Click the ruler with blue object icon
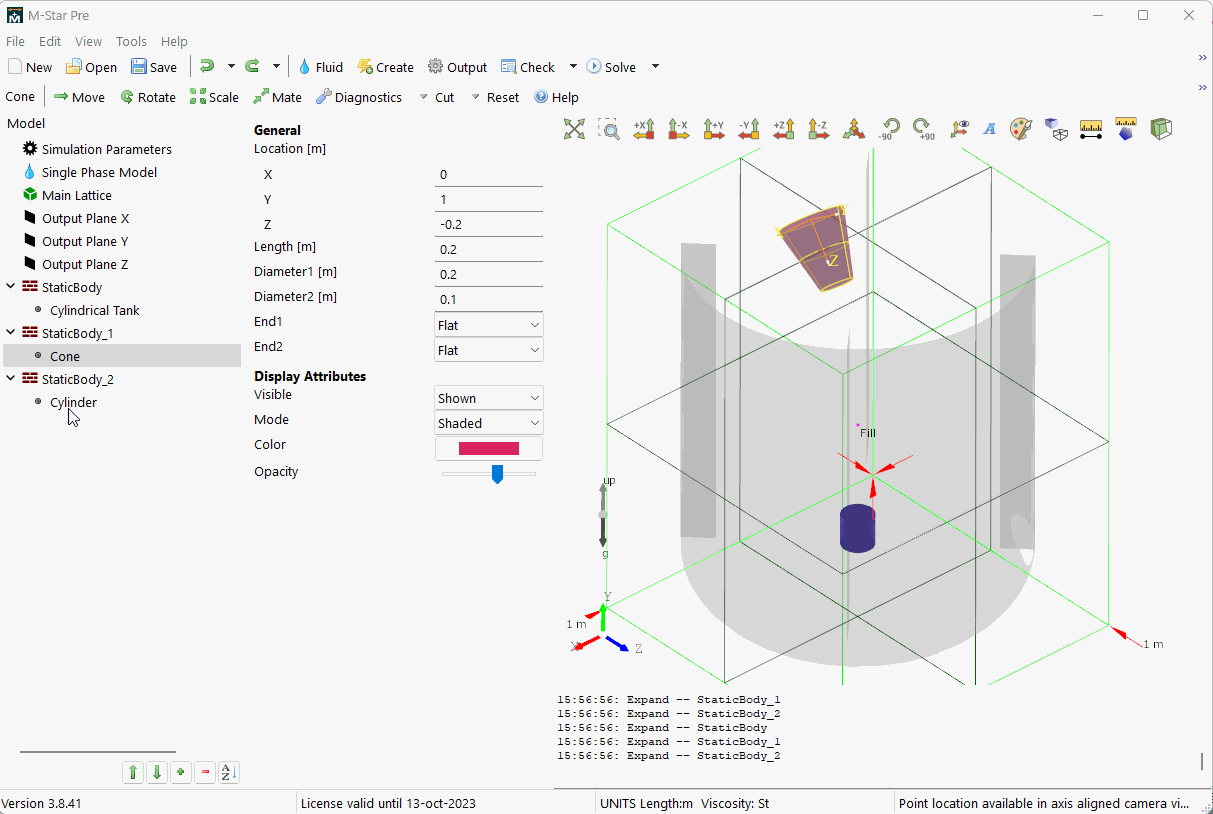The height and width of the screenshot is (814, 1213). point(1126,128)
